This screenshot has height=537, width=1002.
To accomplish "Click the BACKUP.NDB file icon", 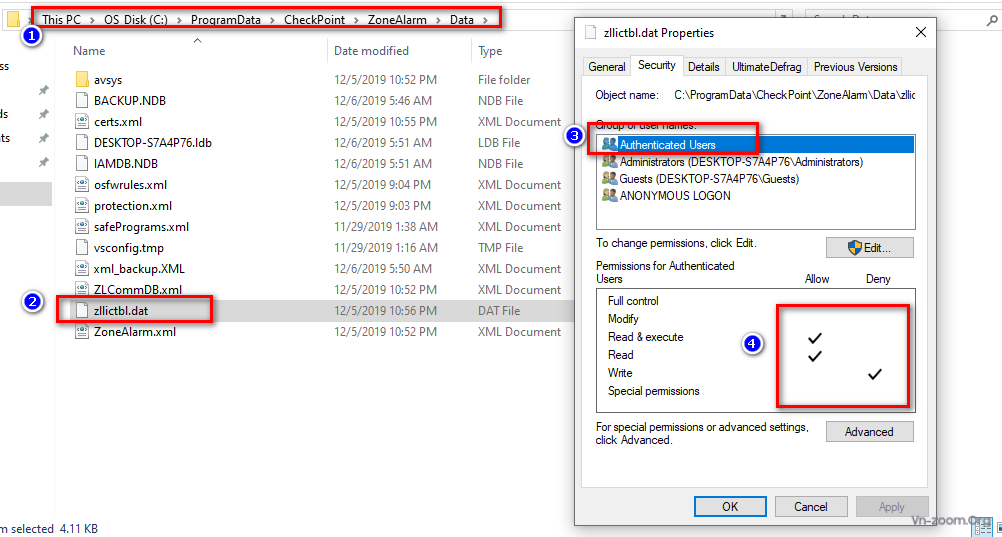I will coord(83,101).
